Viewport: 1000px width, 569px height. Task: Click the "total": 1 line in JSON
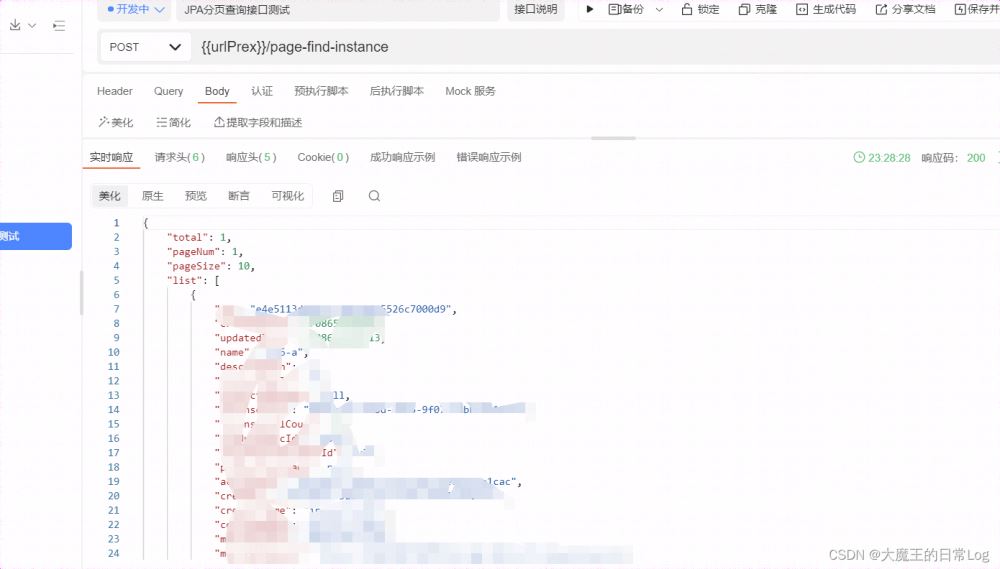coord(199,237)
